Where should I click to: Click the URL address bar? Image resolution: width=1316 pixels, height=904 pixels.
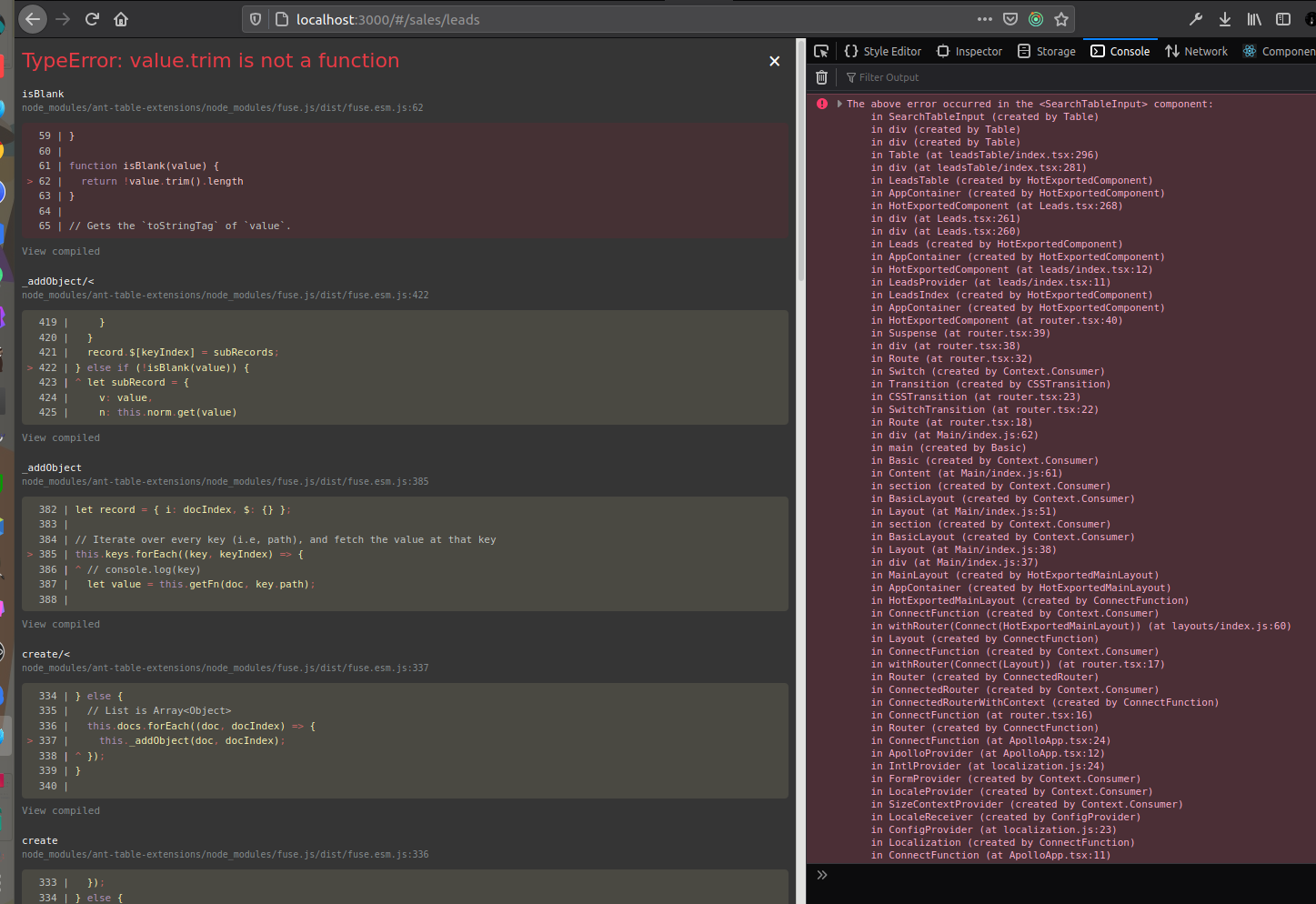628,19
